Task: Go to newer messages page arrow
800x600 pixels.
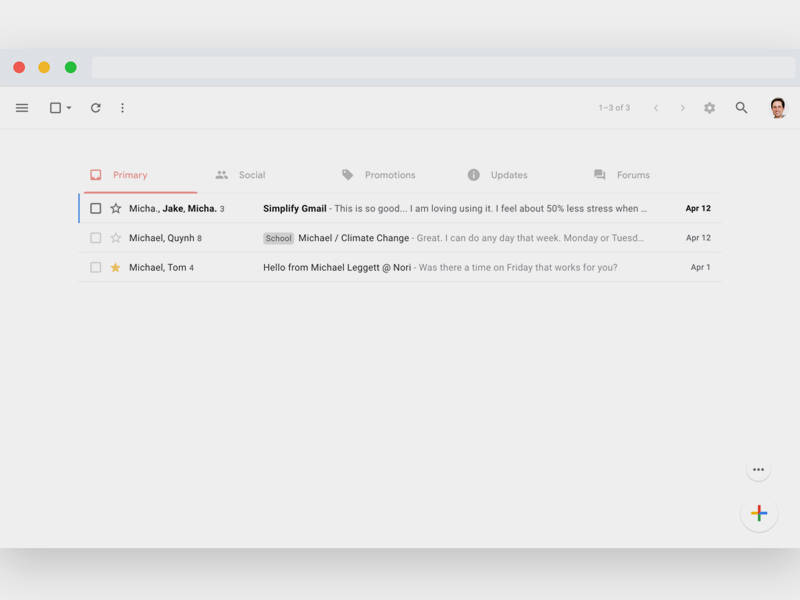Action: (656, 108)
